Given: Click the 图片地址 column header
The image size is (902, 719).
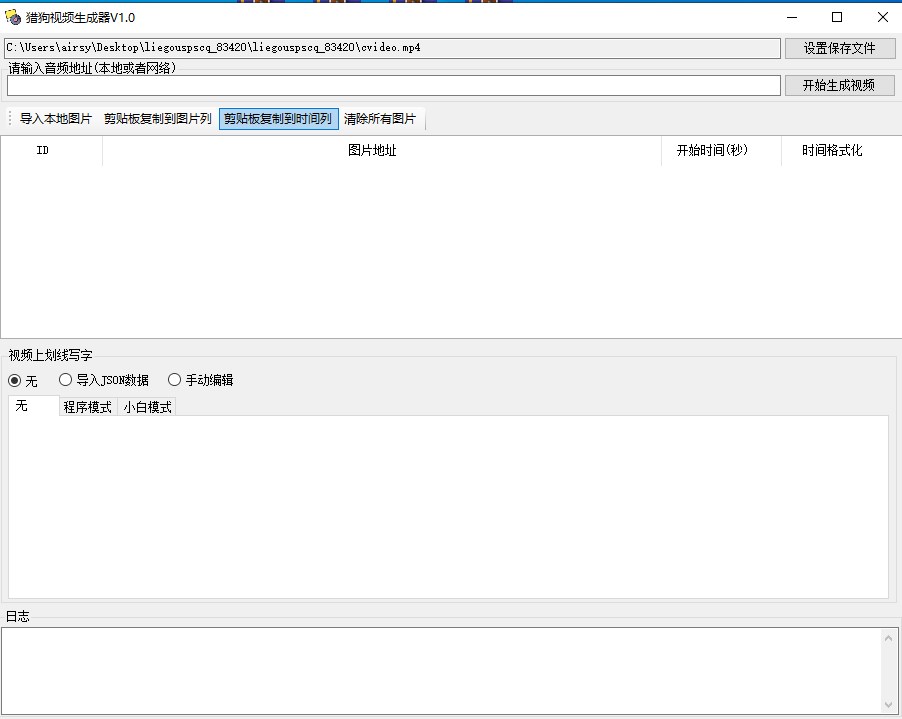Looking at the screenshot, I should 382,151.
